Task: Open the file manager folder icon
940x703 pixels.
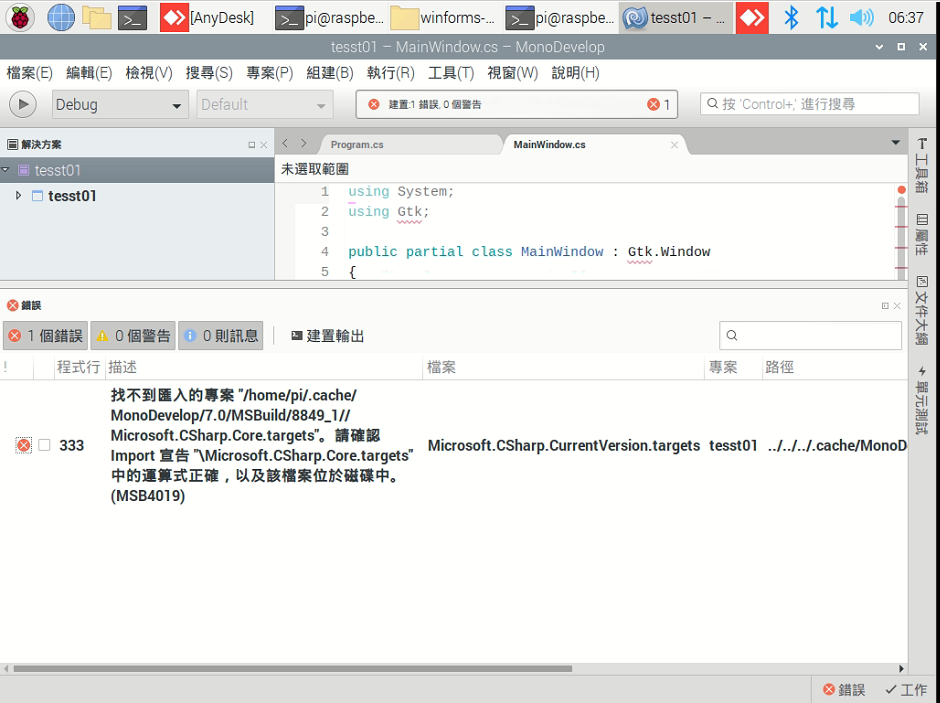Action: coord(97,18)
